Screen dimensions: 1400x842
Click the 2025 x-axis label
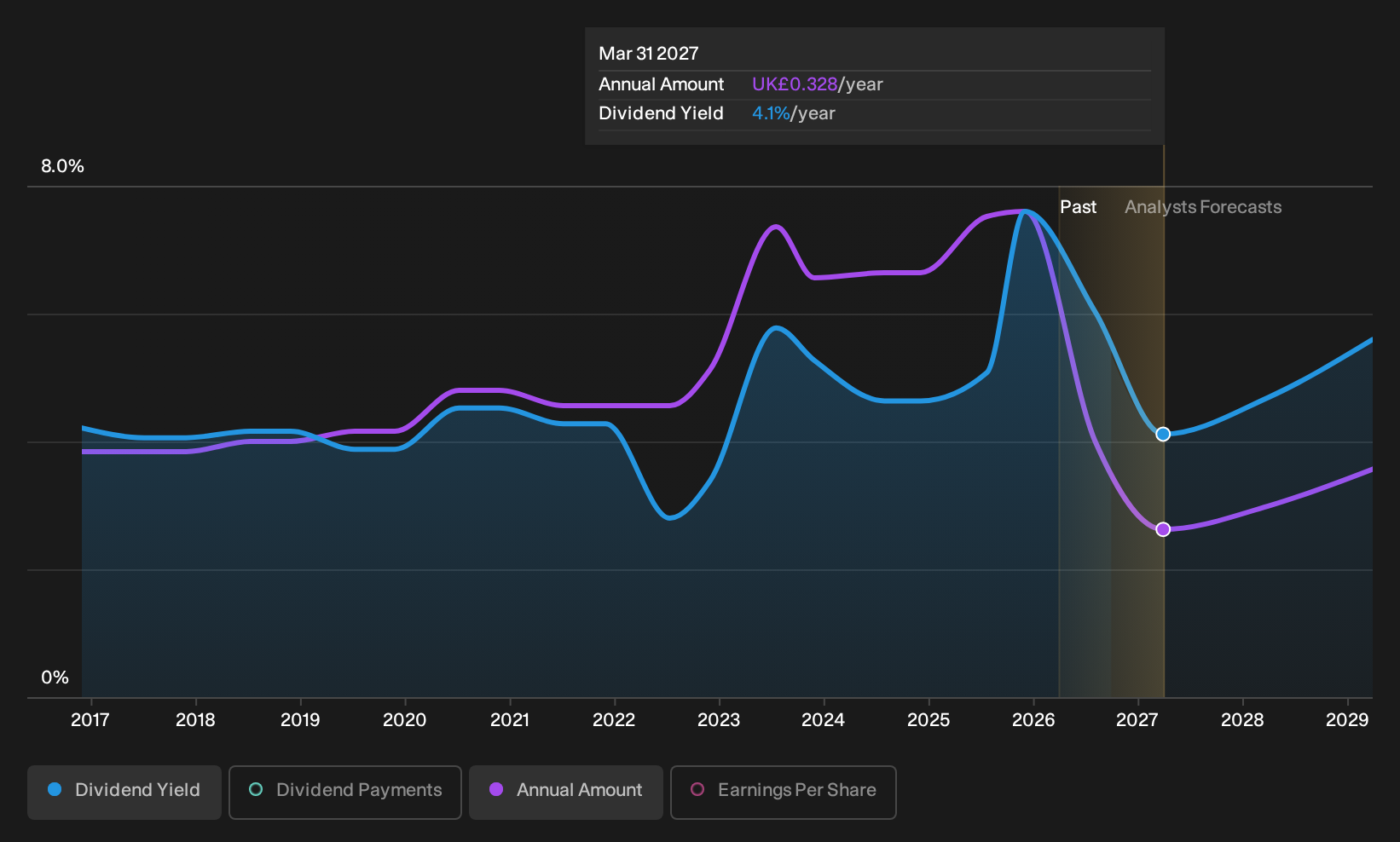[929, 720]
